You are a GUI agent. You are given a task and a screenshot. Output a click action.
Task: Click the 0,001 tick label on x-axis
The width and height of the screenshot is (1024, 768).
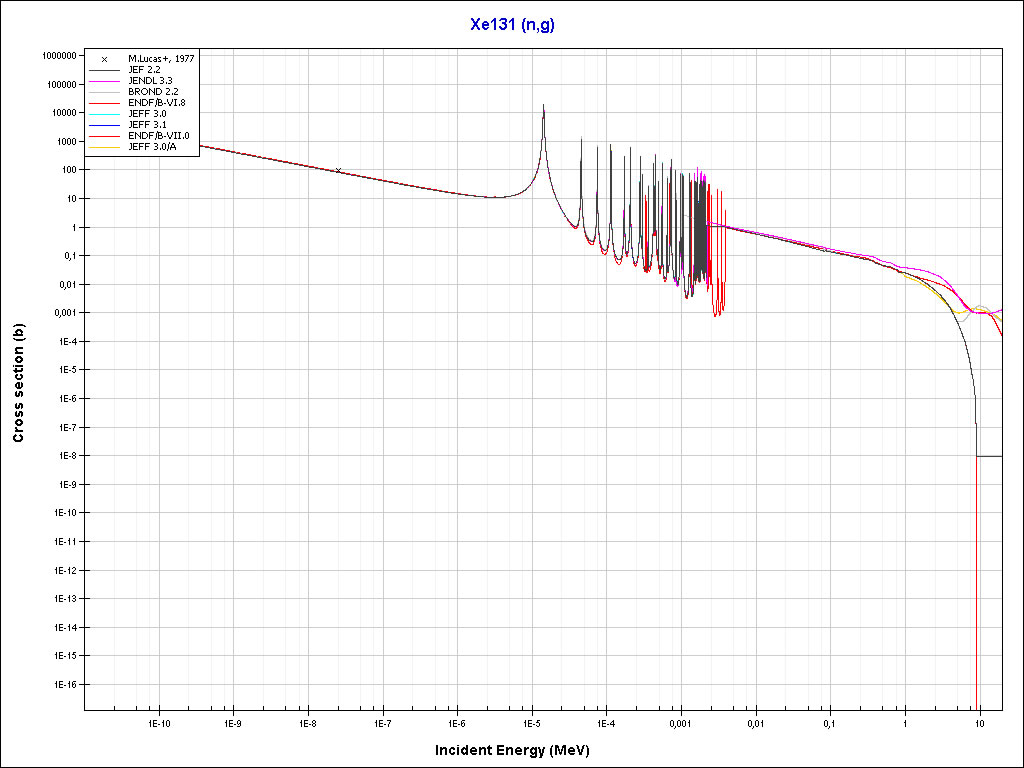680,722
